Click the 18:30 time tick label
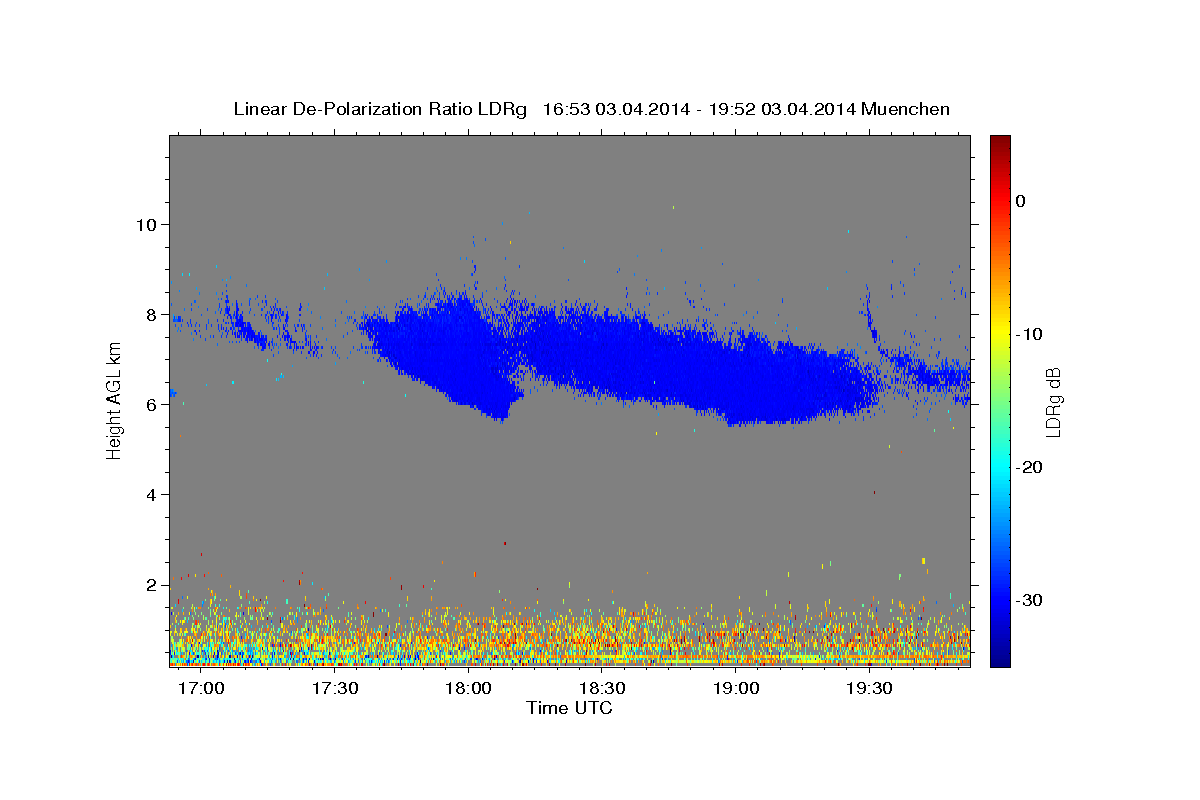Screen dimensions: 1200x800 602,689
